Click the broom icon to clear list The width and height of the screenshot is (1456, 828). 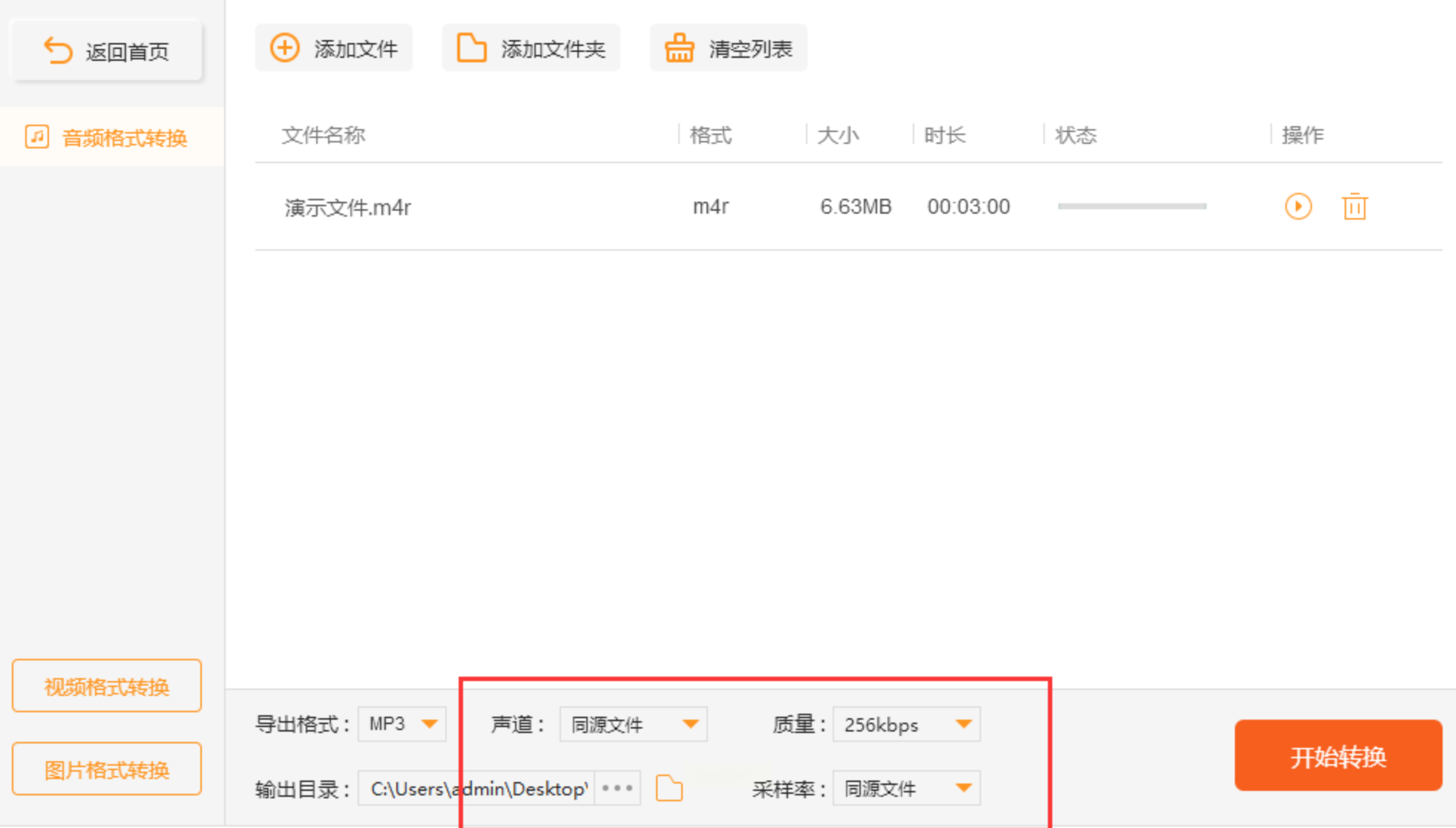(679, 48)
